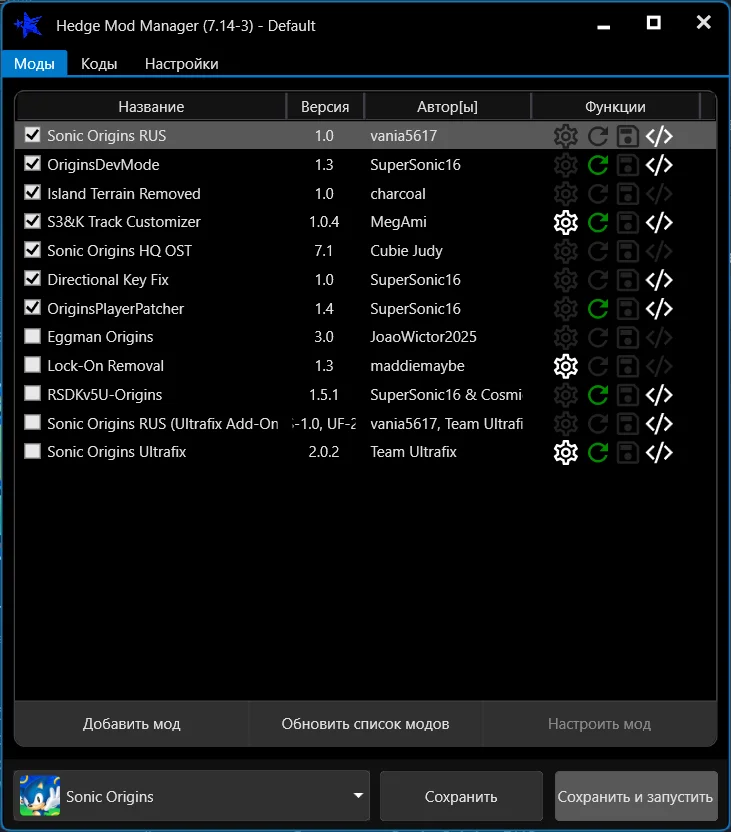This screenshot has width=731, height=832.
Task: Click the Добавить мод button
Action: click(132, 724)
